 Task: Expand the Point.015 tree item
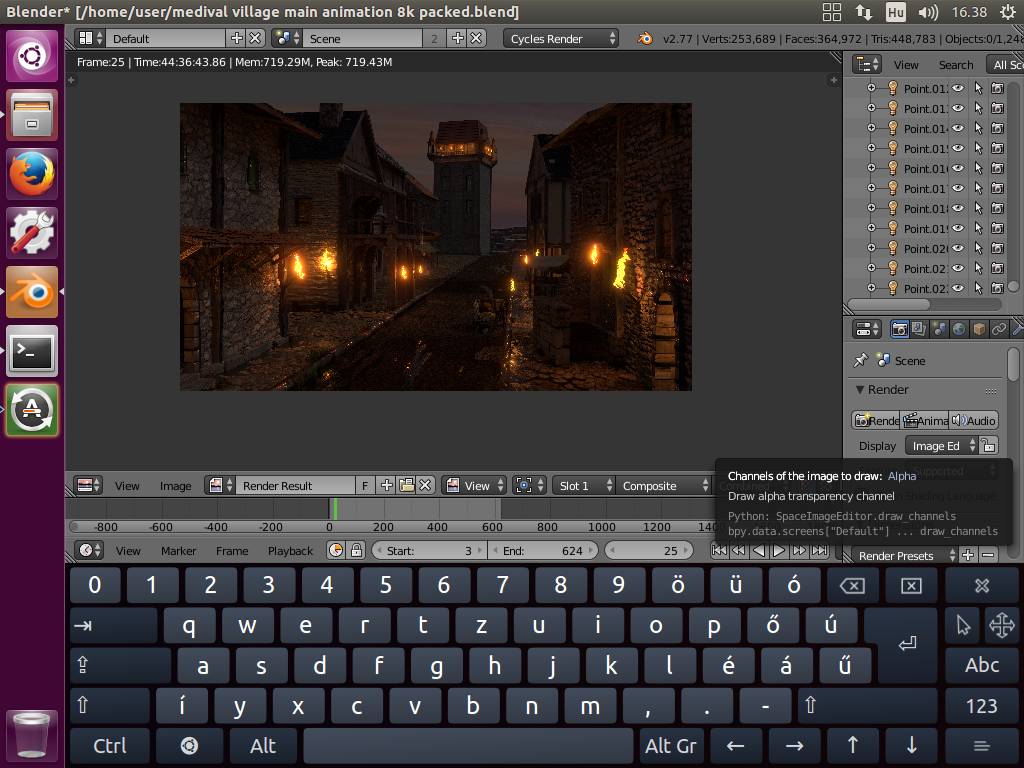point(871,148)
